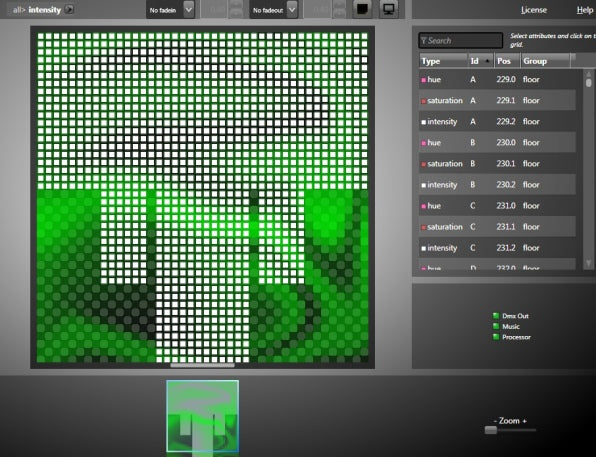Image resolution: width=596 pixels, height=457 pixels.
Task: Select the intensity A row at 229.2
Action: pyautogui.click(x=497, y=122)
